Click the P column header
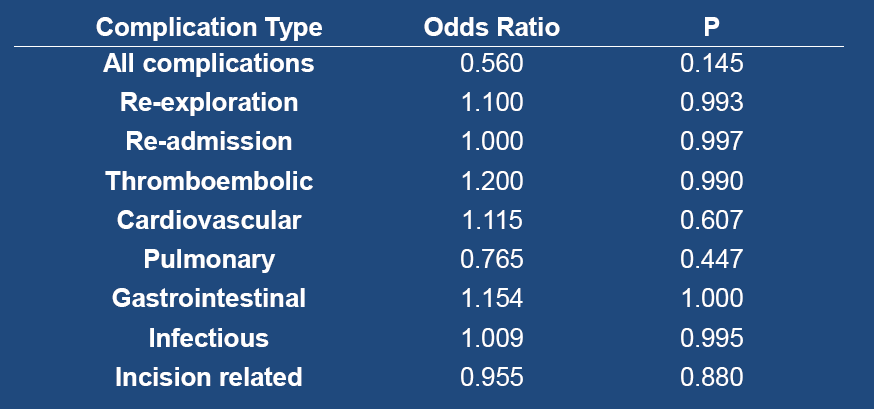Image resolution: width=874 pixels, height=409 pixels. click(x=711, y=27)
